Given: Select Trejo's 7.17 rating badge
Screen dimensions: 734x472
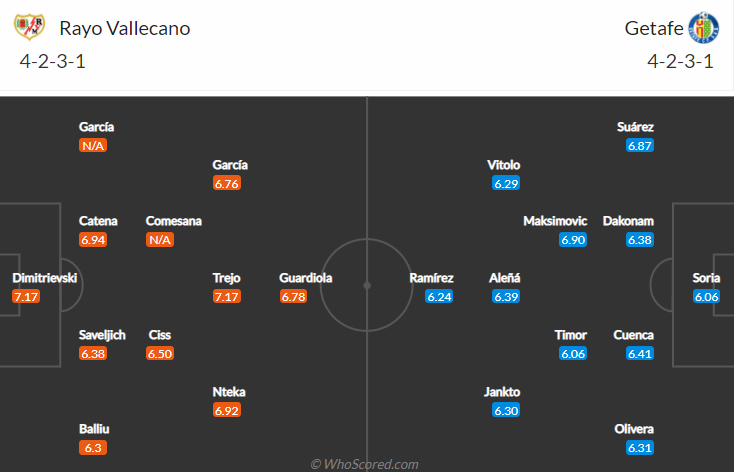Looking at the screenshot, I should (x=227, y=296).
